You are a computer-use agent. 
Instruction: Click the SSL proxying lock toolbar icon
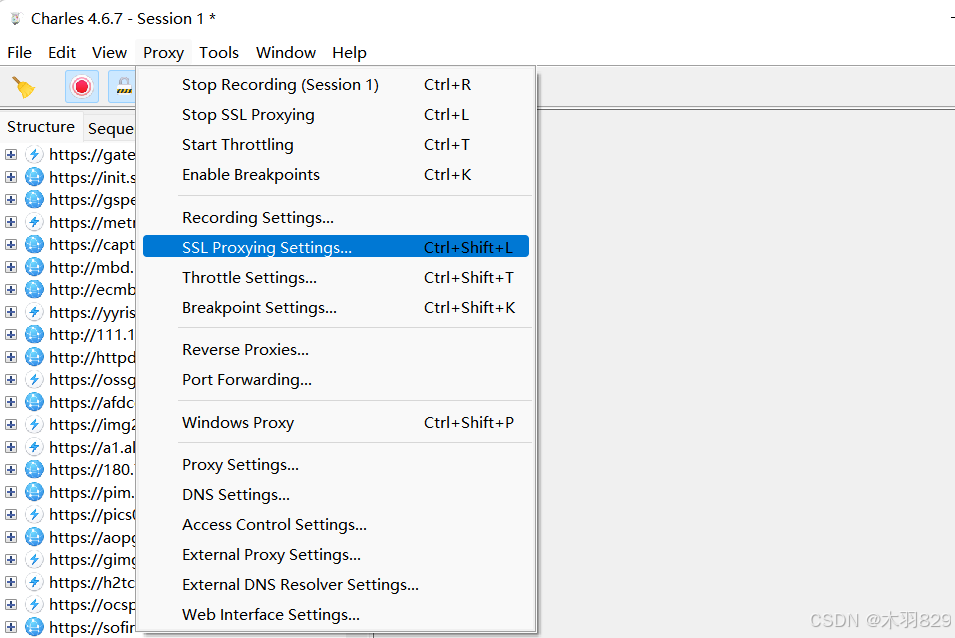[124, 87]
